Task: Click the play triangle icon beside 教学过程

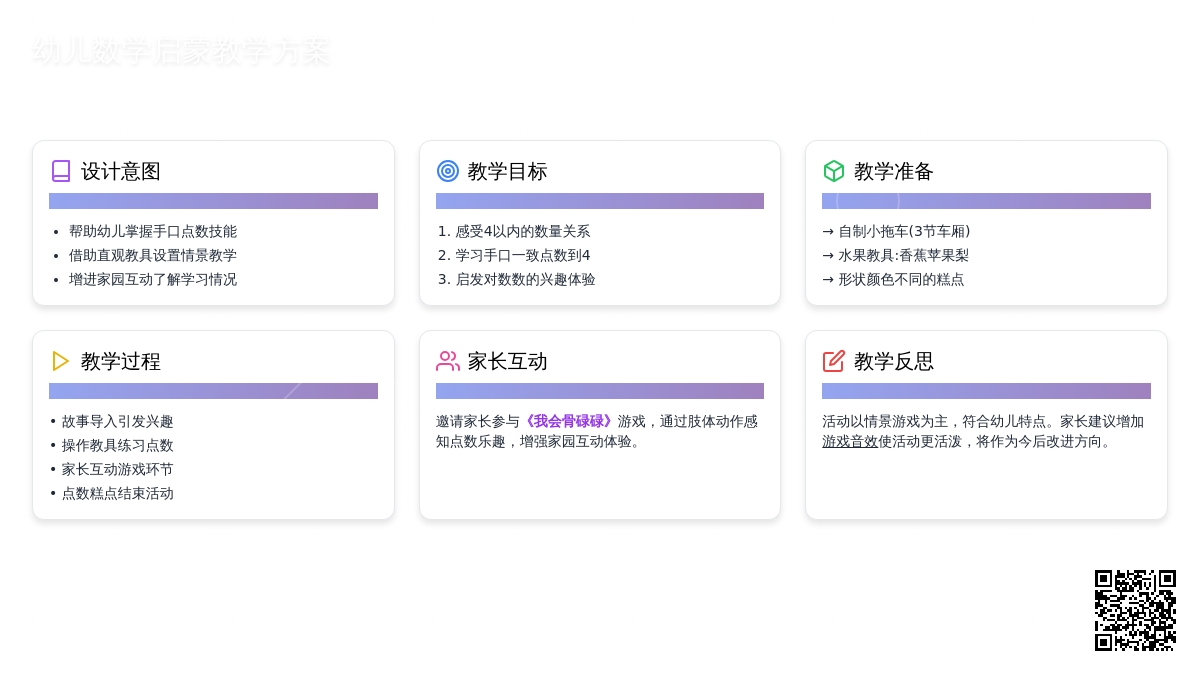Action: click(61, 361)
